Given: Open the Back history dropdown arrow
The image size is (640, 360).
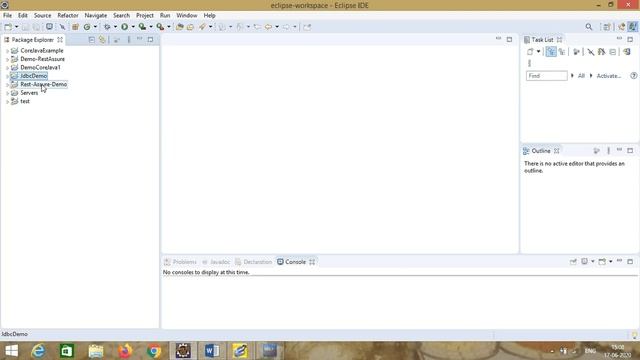Looking at the screenshot, I should 277,27.
